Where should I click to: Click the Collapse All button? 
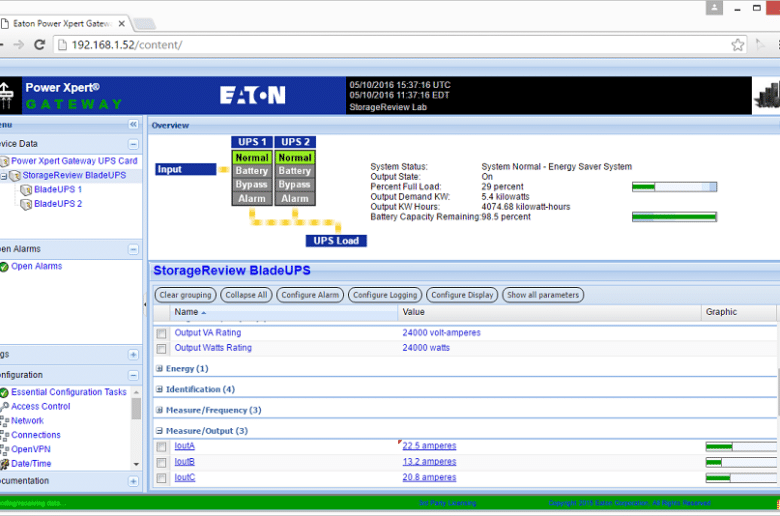(x=246, y=295)
